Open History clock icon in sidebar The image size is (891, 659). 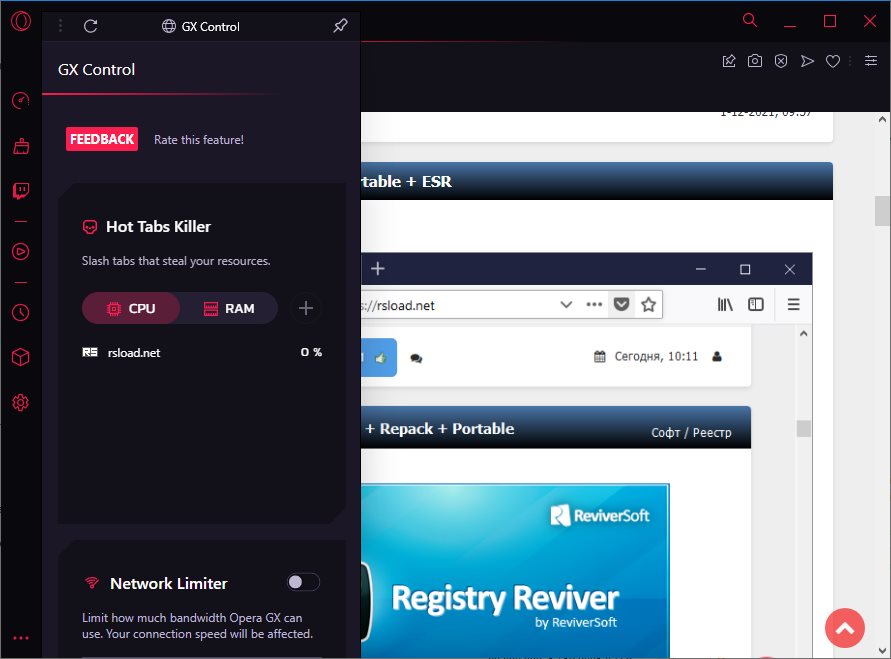coord(21,312)
